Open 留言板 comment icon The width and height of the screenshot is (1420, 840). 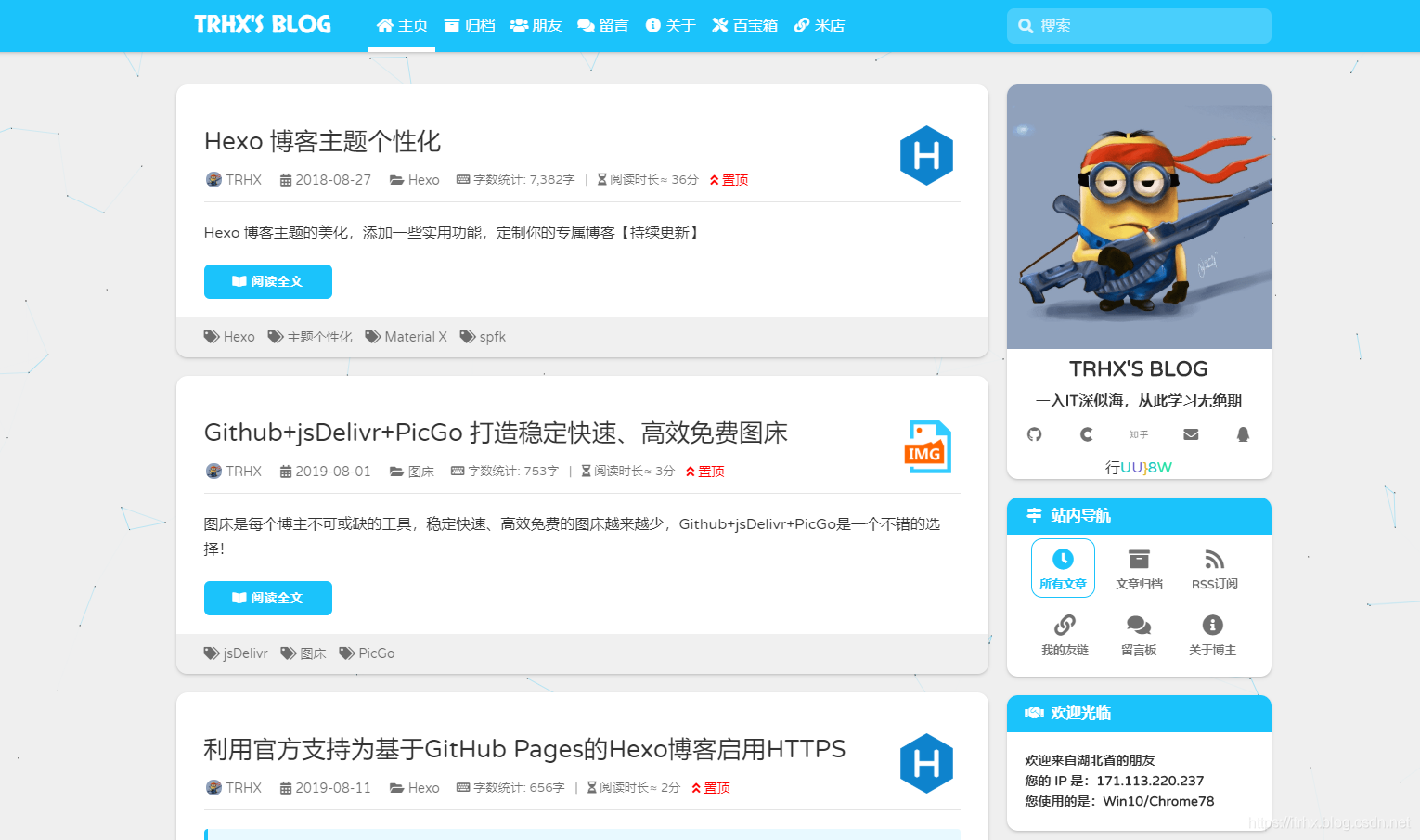(x=1139, y=635)
